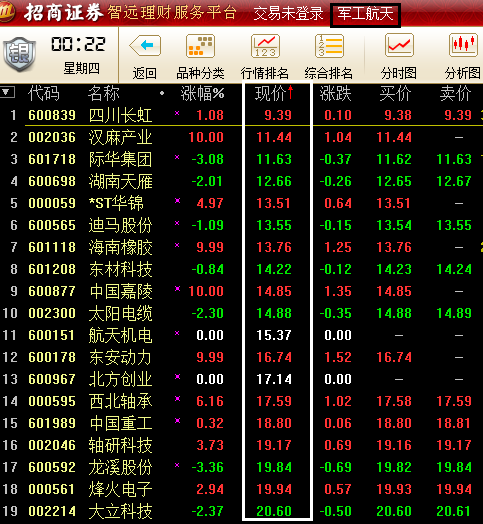Image resolution: width=483 pixels, height=524 pixels.
Task: Open 品种分类 category icon
Action: click(200, 45)
